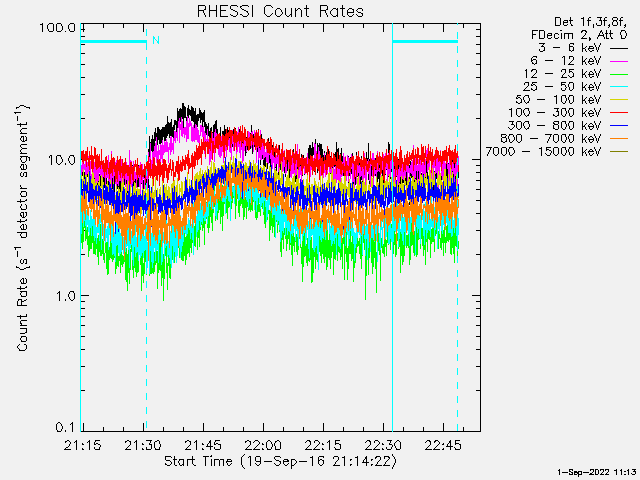The height and width of the screenshot is (480, 640).
Task: Click the horizontal cyan bar above 21:15-21:30
Action: pos(113,41)
